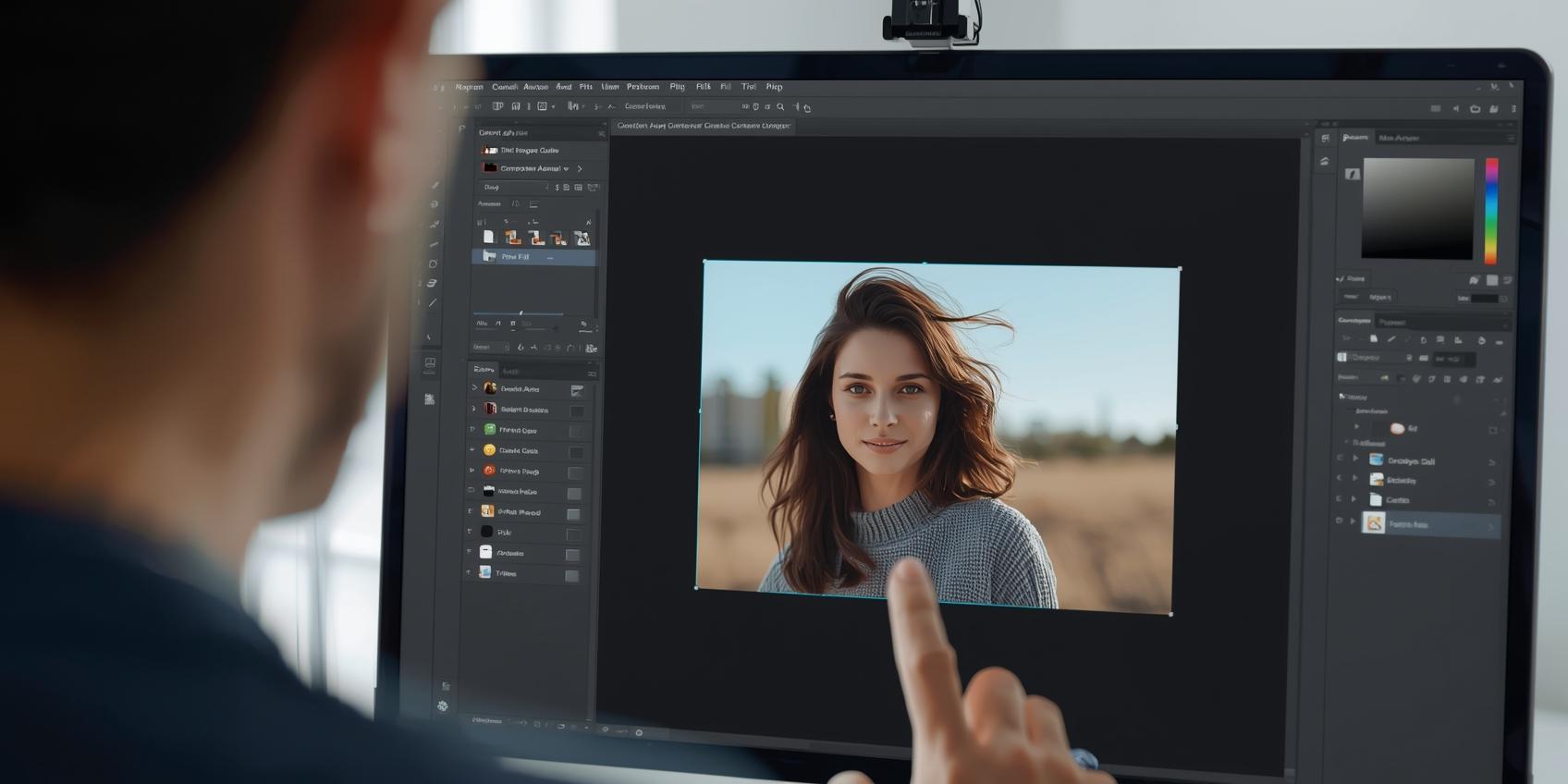Toggle the square box on the yellow circle row
Image resolution: width=1568 pixels, height=784 pixels.
[x=576, y=452]
